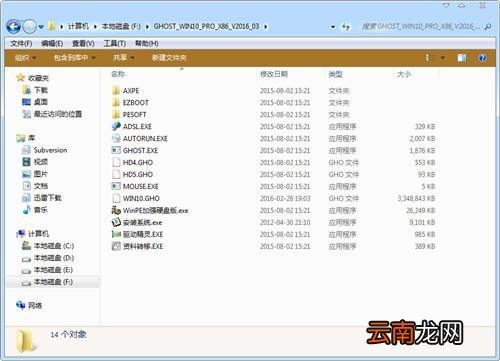Viewport: 500px width, 361px height.
Task: Open the 帮助(H) menu
Action: click(x=147, y=43)
